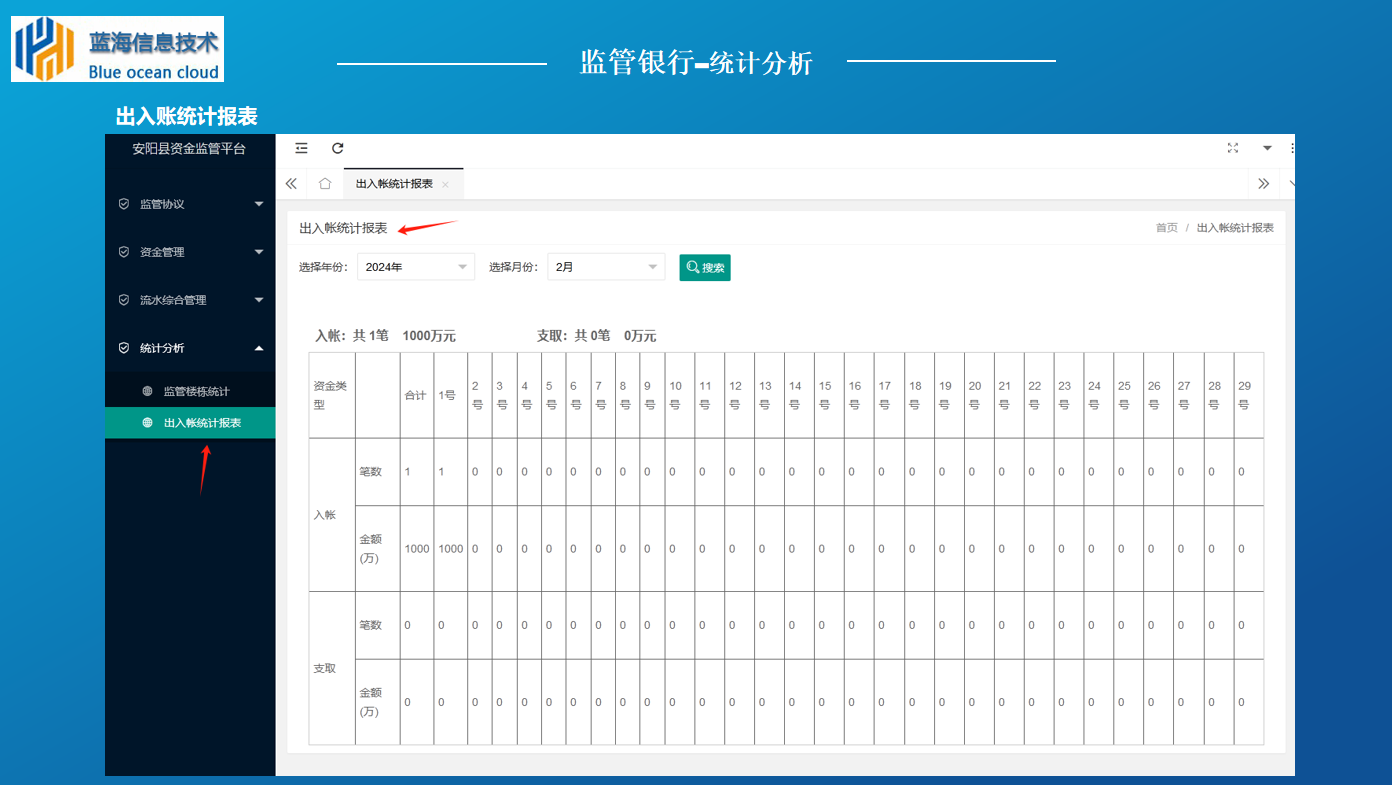Click the 支取: 共0笔 0万元 summary
Screen dimensions: 1392x785
597,336
